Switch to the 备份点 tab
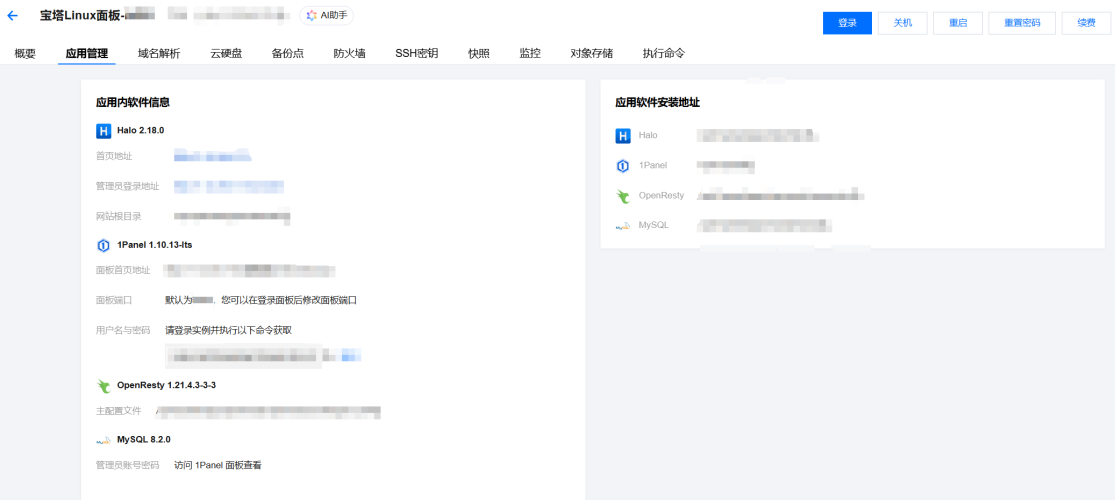 (288, 53)
